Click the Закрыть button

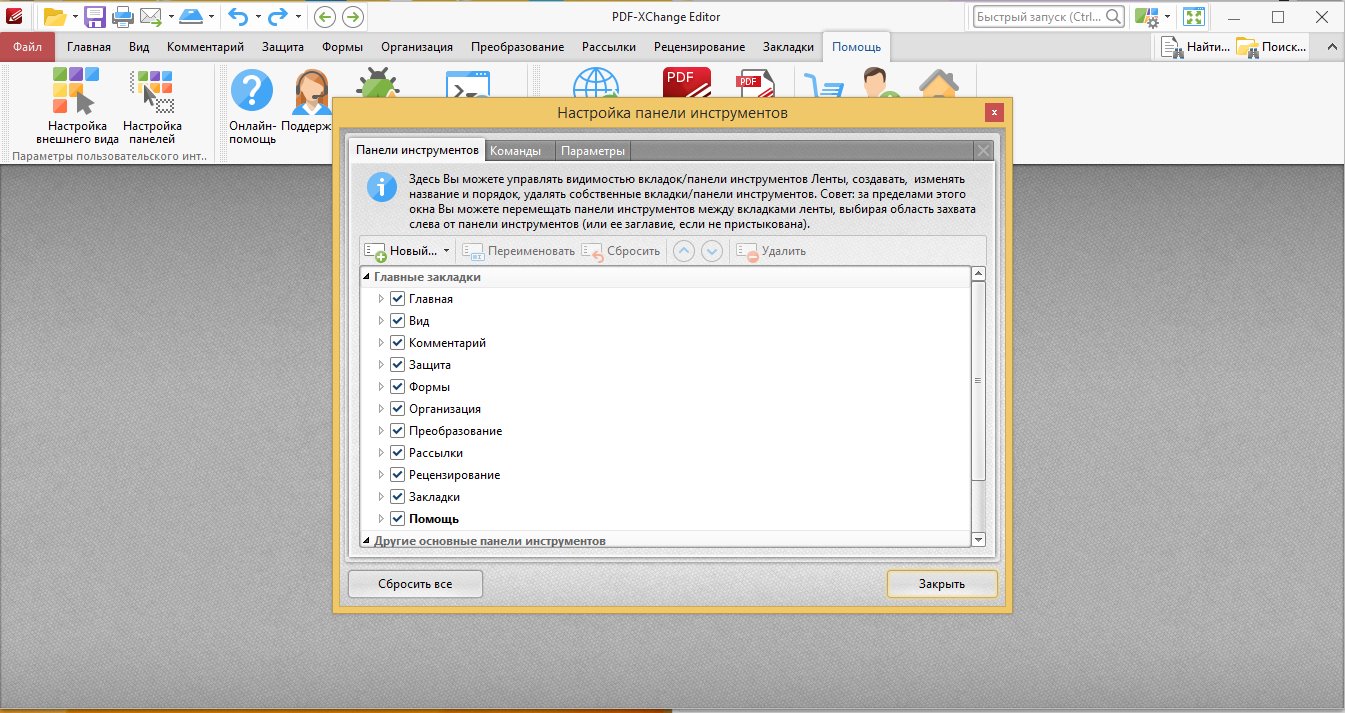[941, 584]
